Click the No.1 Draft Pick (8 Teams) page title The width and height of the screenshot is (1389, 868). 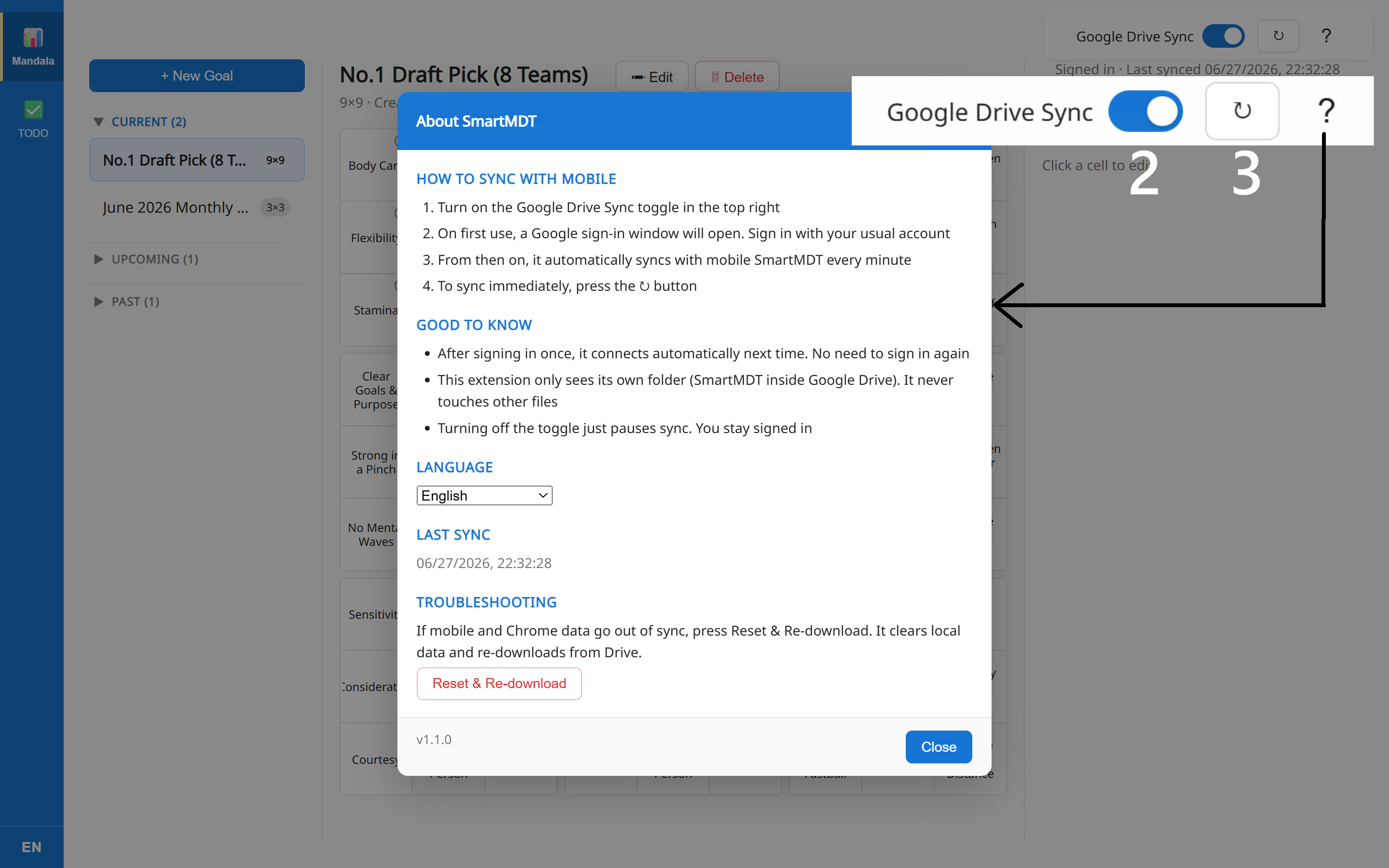[x=464, y=75]
